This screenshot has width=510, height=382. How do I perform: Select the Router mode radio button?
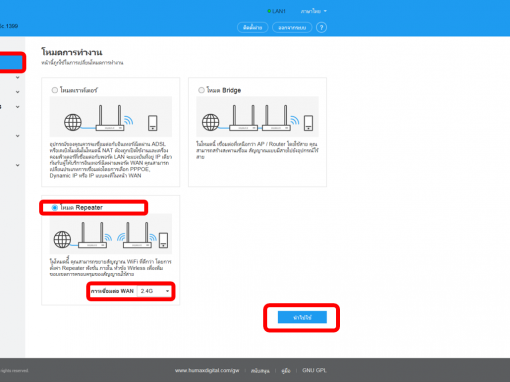pyautogui.click(x=55, y=90)
